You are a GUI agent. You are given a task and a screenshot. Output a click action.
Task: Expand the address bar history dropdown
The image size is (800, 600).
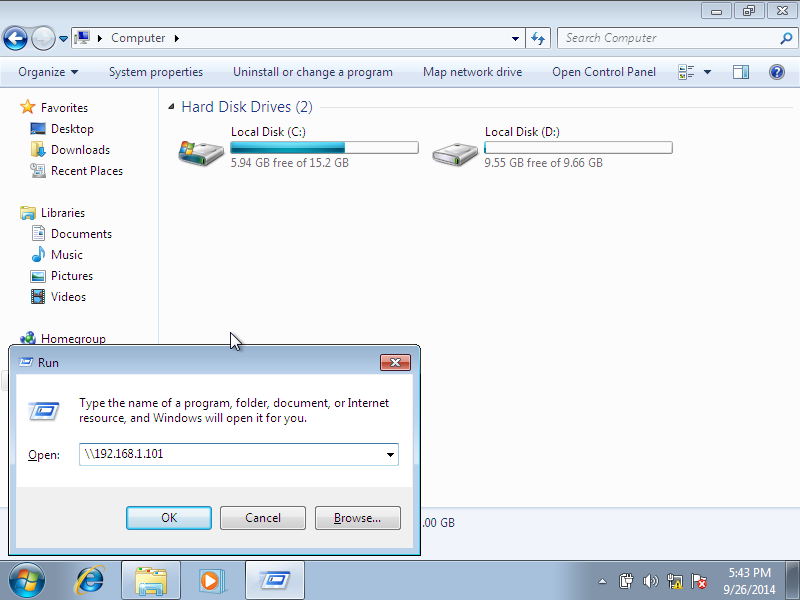pos(515,39)
